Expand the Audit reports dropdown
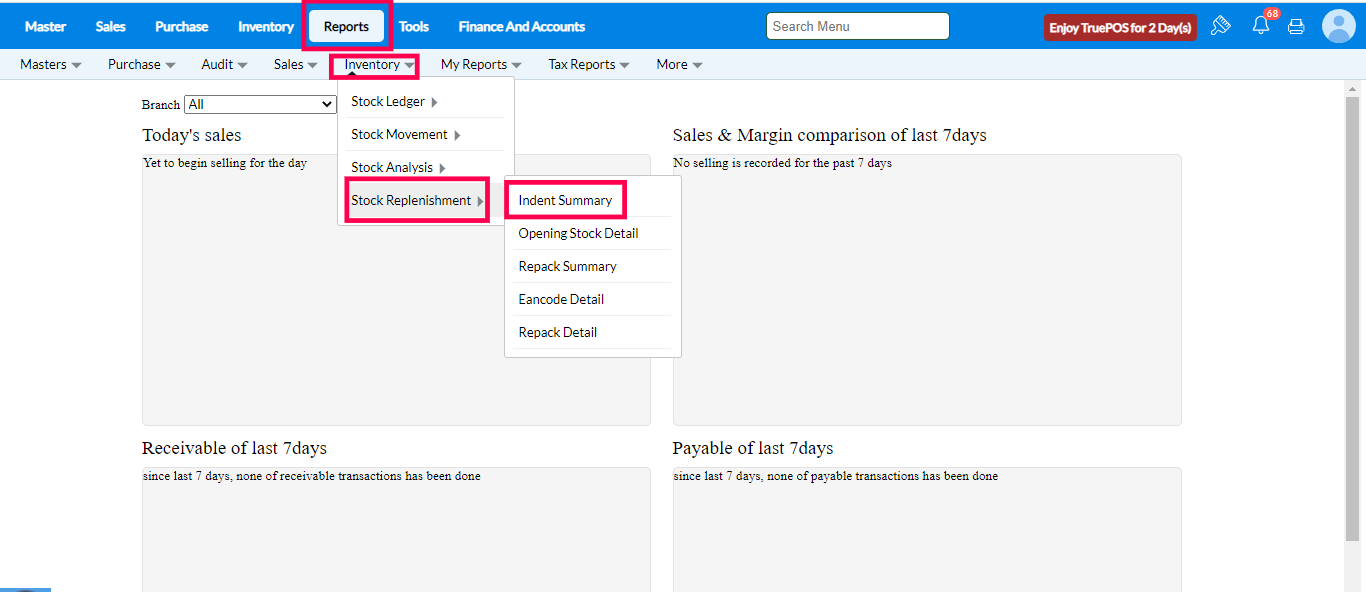1366x592 pixels. pos(225,64)
